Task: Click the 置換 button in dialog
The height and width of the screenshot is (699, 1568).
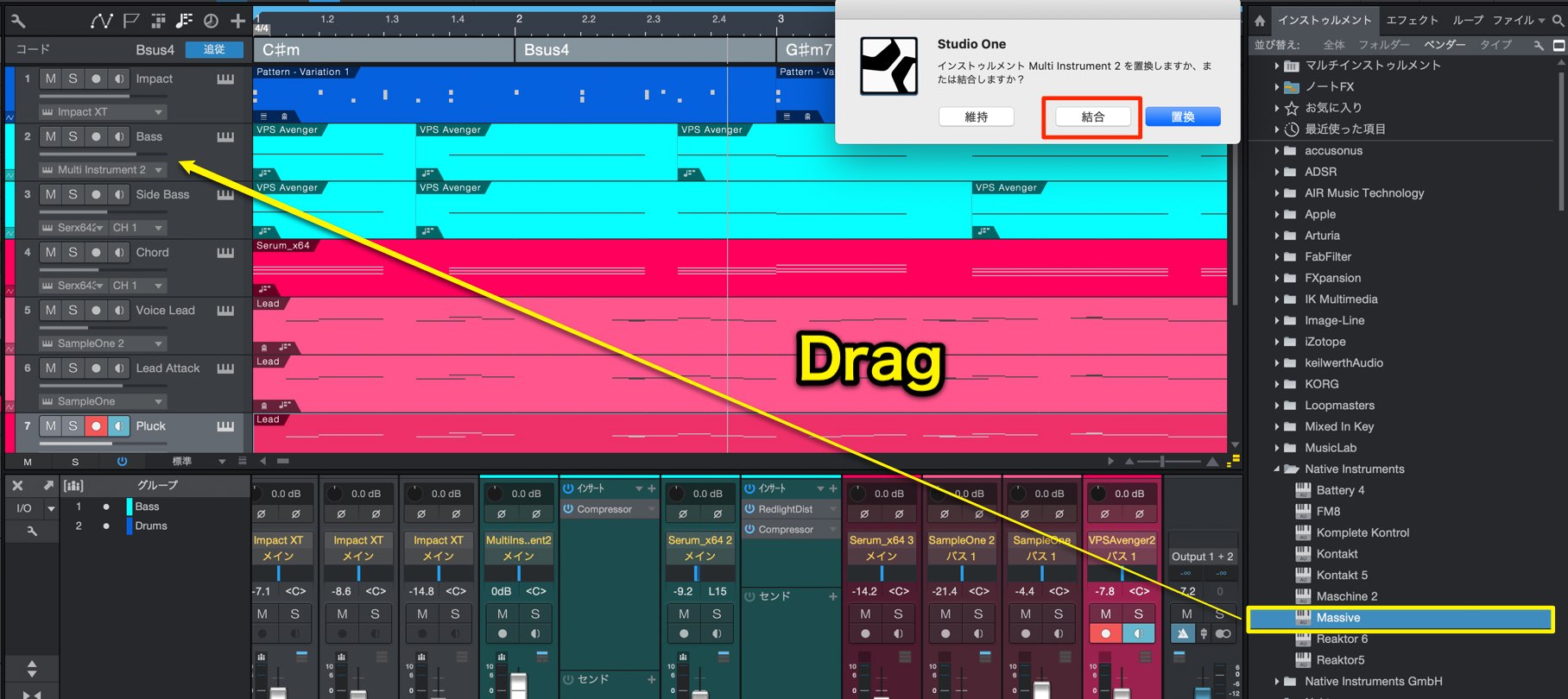Action: click(1183, 116)
